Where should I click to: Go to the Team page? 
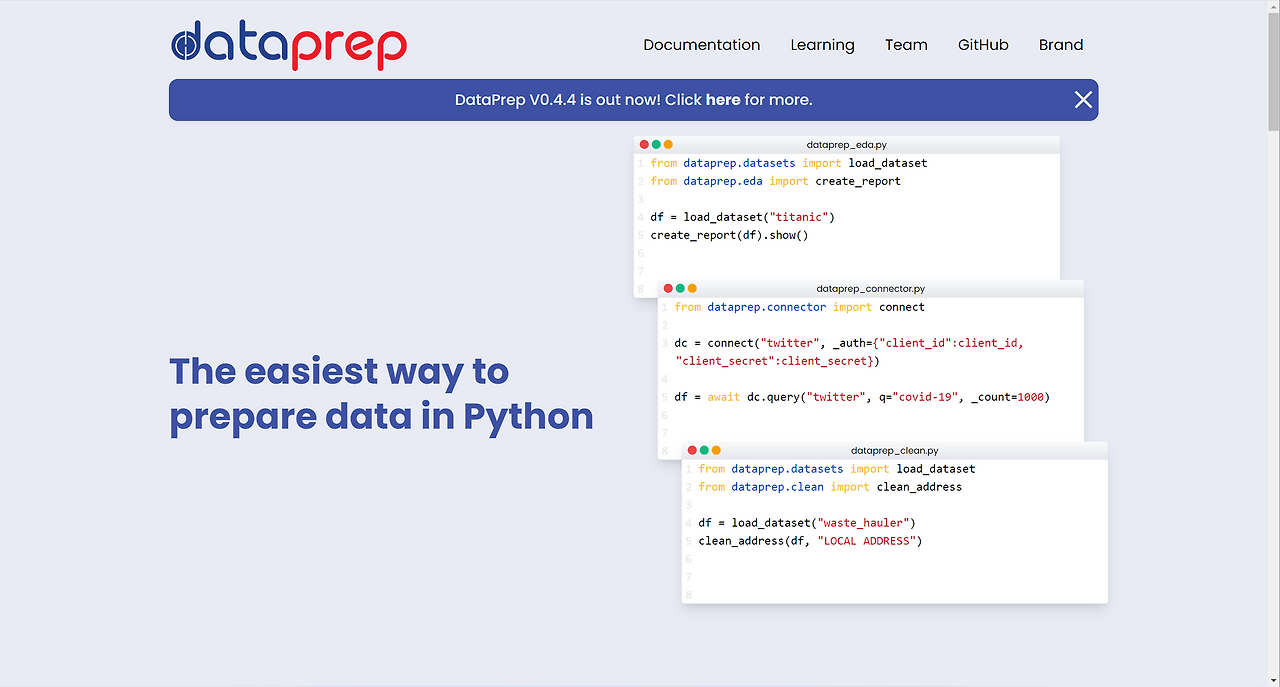(906, 45)
